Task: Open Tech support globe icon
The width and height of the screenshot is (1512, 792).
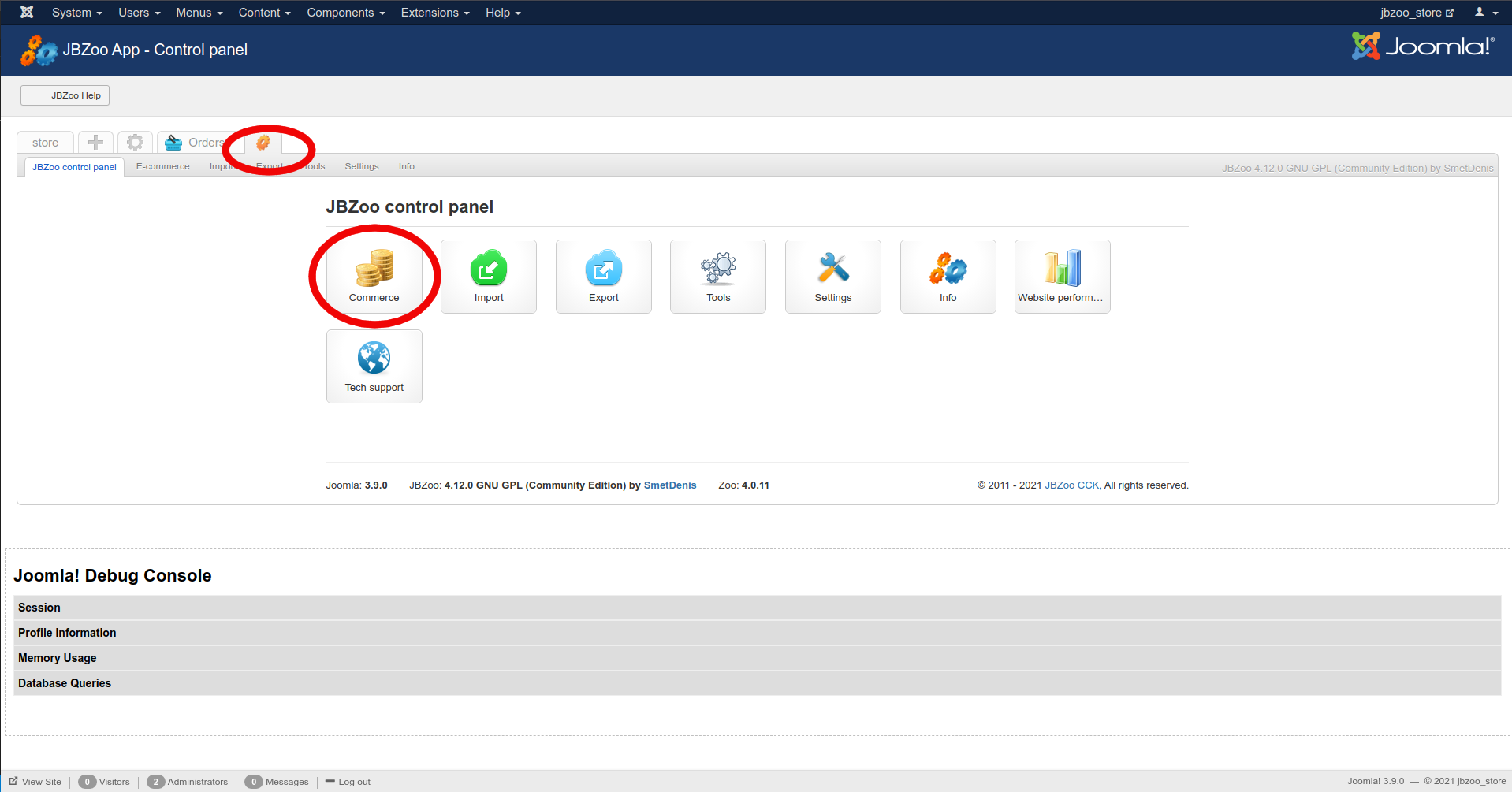Action: coord(374,366)
